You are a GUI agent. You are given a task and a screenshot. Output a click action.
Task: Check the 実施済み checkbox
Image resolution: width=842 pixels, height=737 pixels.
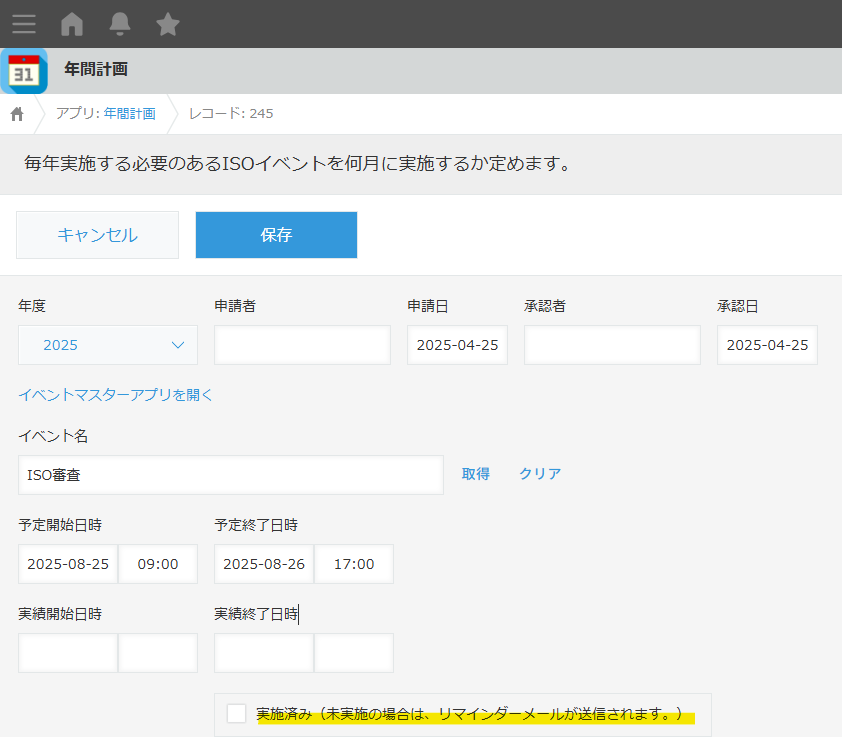[x=236, y=713]
